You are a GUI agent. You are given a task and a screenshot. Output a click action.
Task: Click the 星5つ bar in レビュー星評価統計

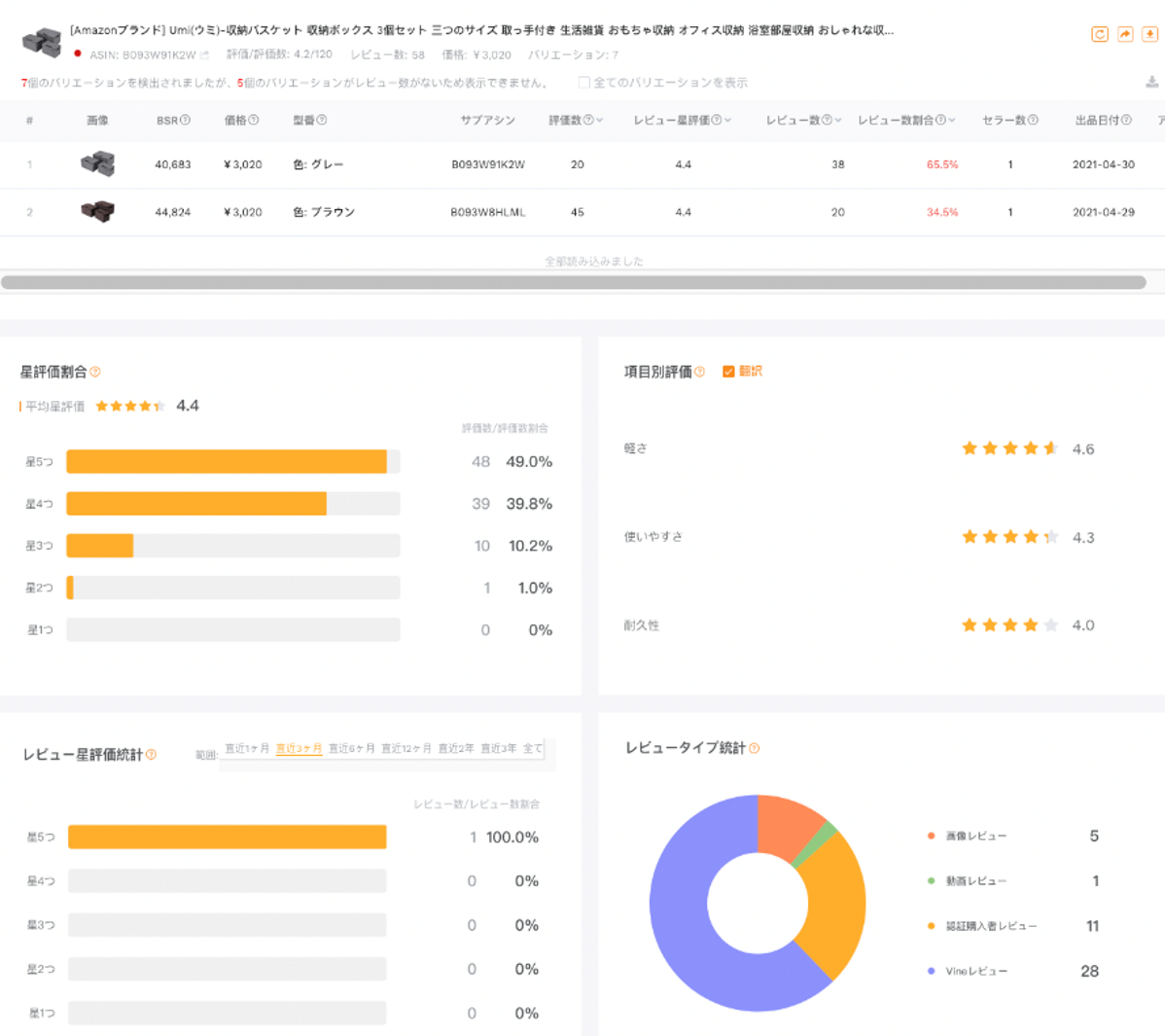tap(228, 837)
